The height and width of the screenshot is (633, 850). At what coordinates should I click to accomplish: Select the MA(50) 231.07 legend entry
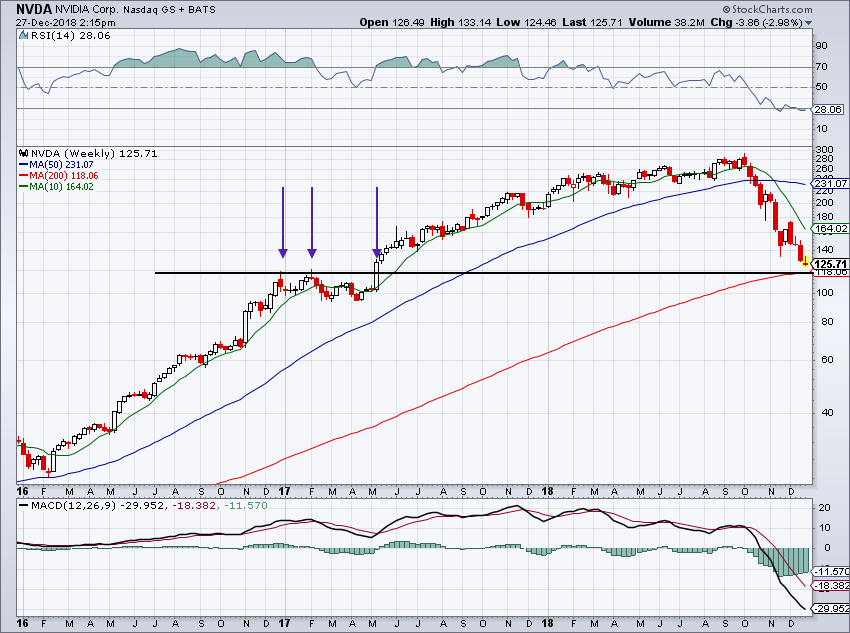tap(56, 165)
